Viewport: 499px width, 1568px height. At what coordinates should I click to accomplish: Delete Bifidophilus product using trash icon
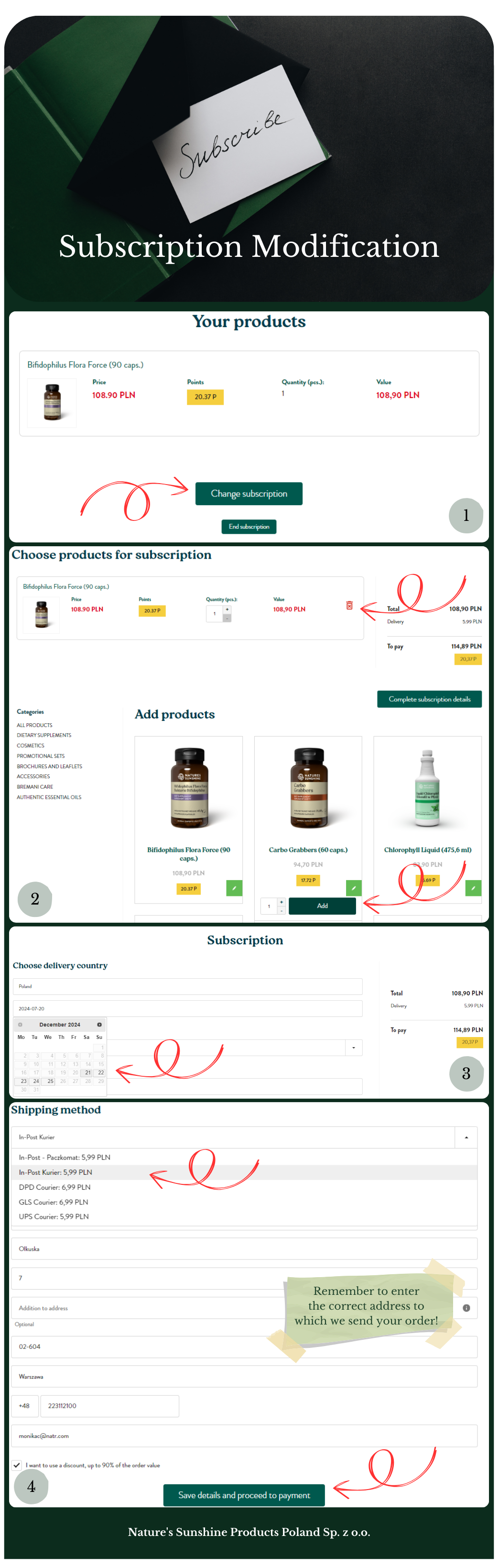click(x=349, y=605)
